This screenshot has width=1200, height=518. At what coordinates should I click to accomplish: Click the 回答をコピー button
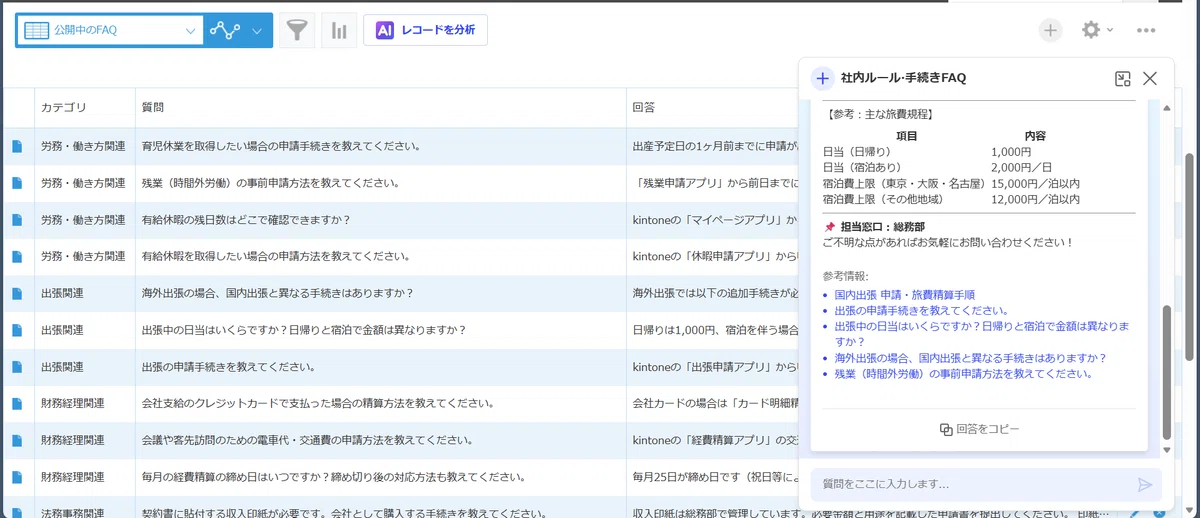tap(979, 429)
